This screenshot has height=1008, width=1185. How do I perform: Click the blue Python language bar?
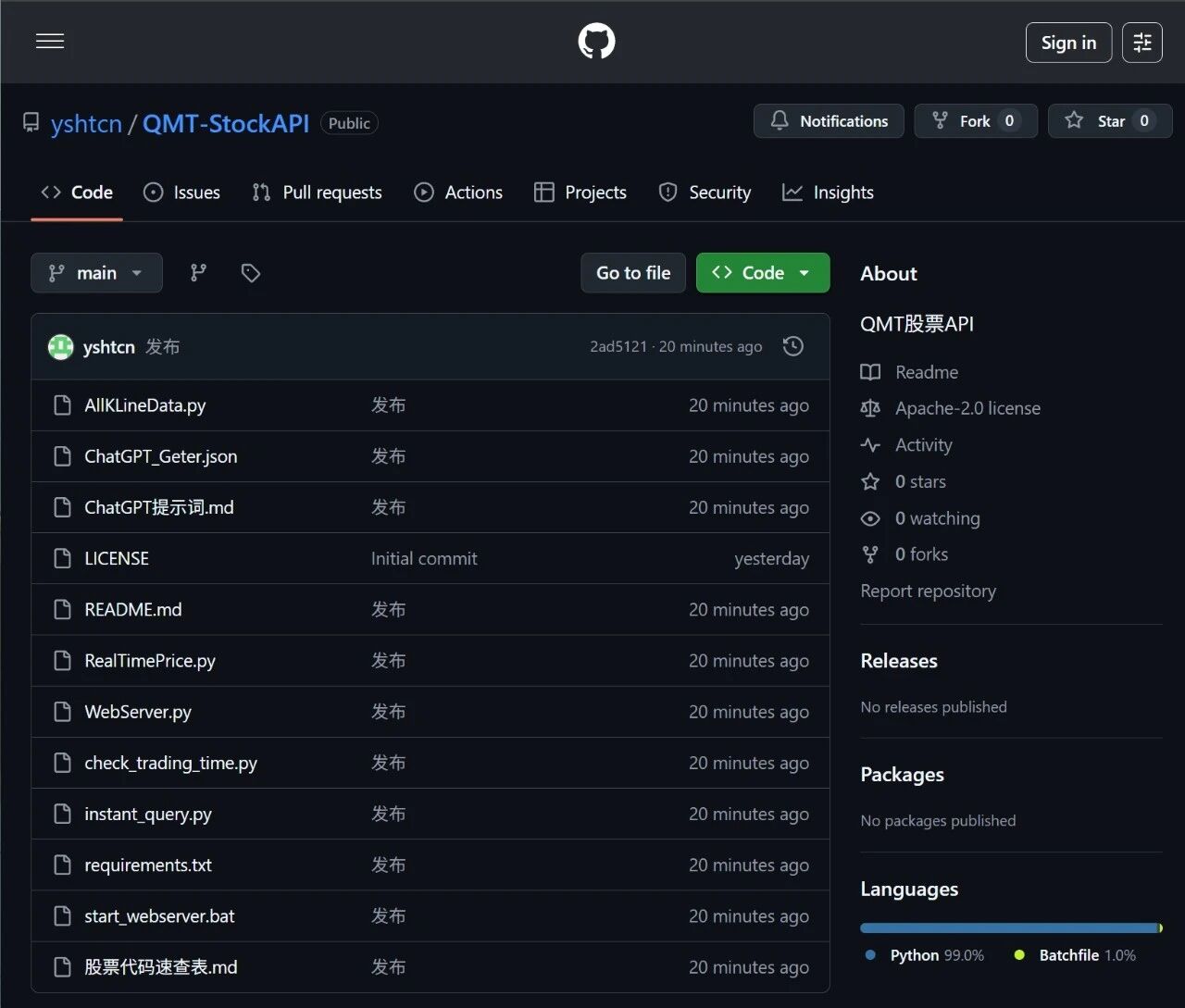click(1009, 927)
